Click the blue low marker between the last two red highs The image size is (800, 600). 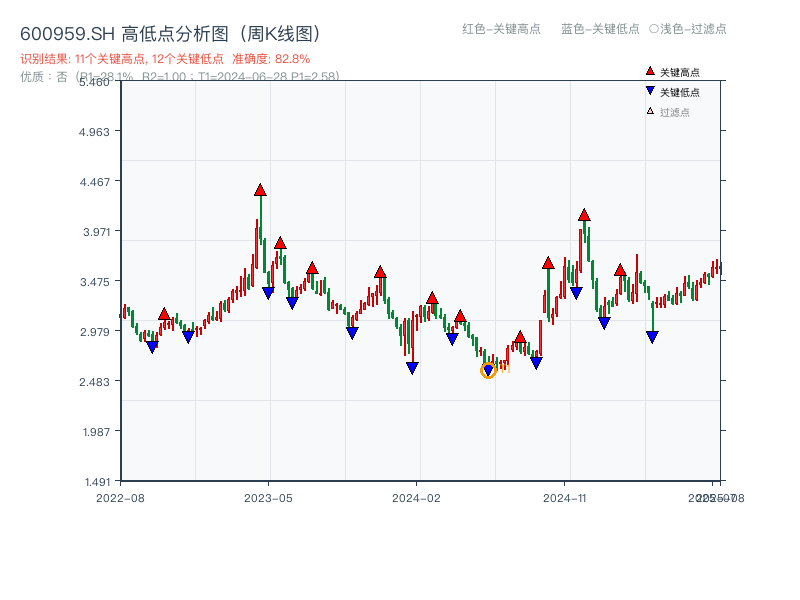604,323
